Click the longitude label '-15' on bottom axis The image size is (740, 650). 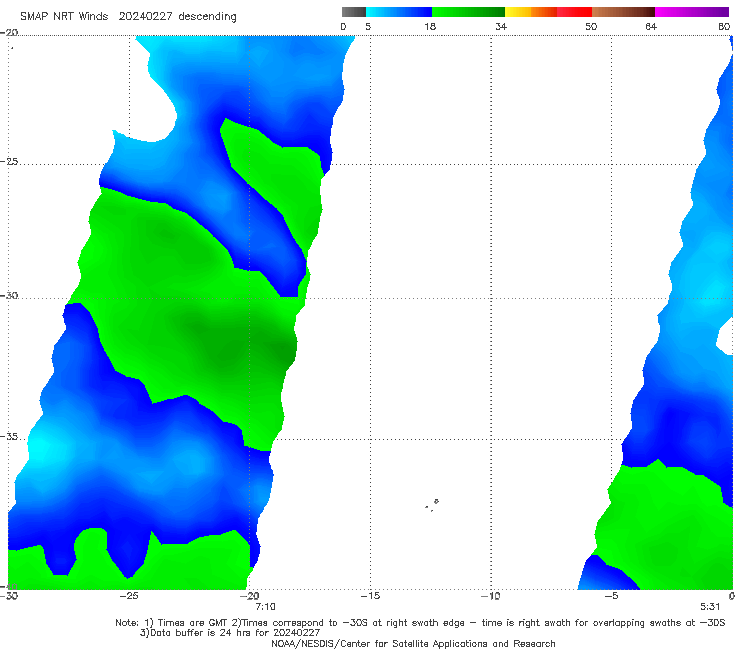click(370, 596)
